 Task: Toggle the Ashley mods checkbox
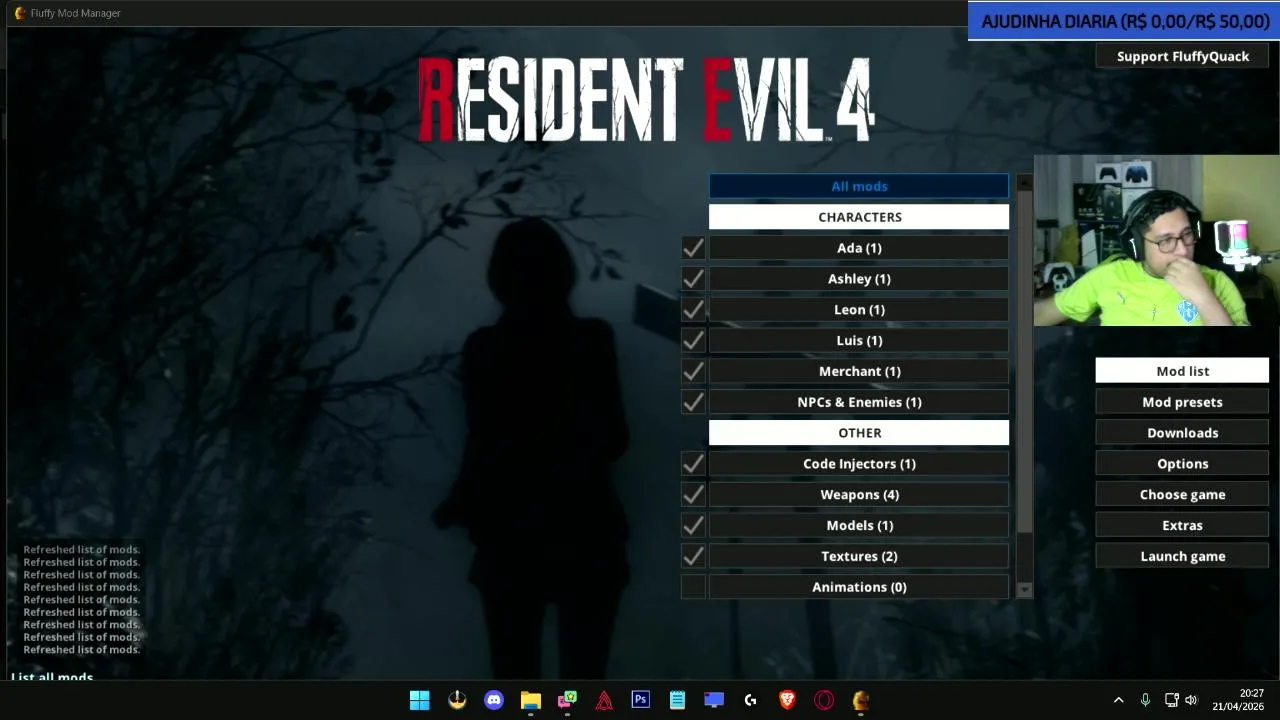point(693,279)
